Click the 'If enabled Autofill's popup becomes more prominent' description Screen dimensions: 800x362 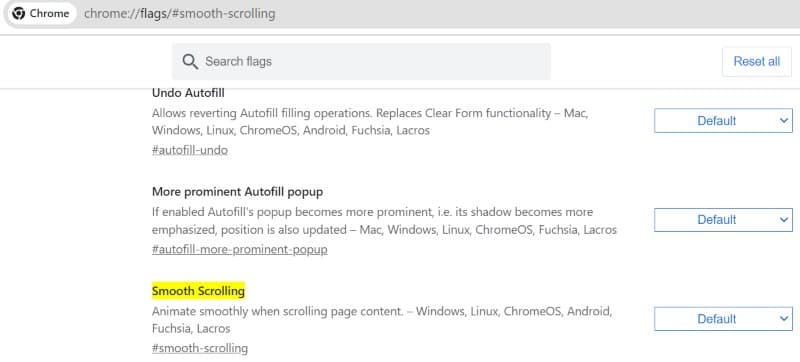384,221
